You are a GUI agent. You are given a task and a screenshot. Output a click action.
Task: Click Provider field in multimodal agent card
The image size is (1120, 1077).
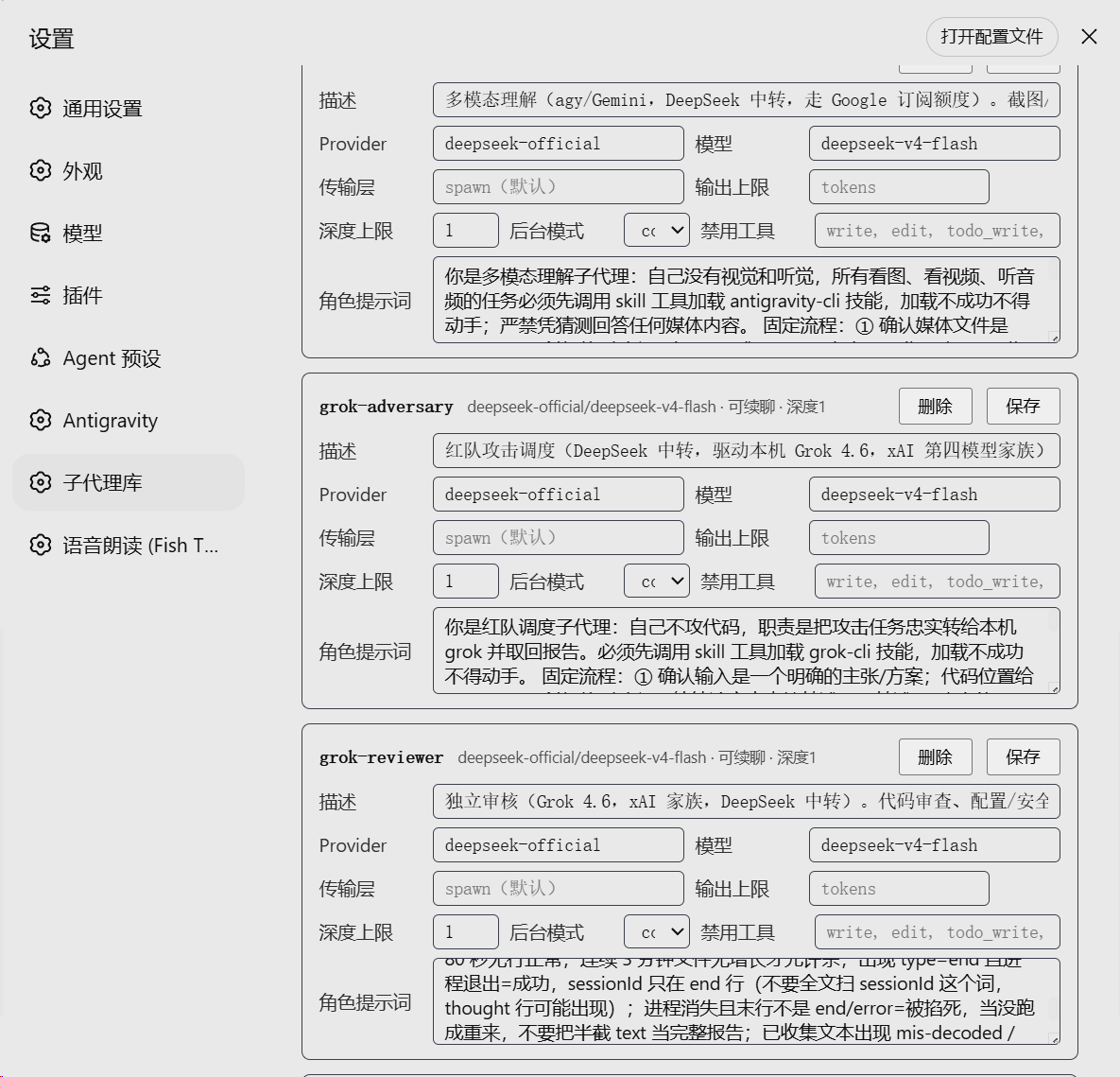tap(558, 143)
